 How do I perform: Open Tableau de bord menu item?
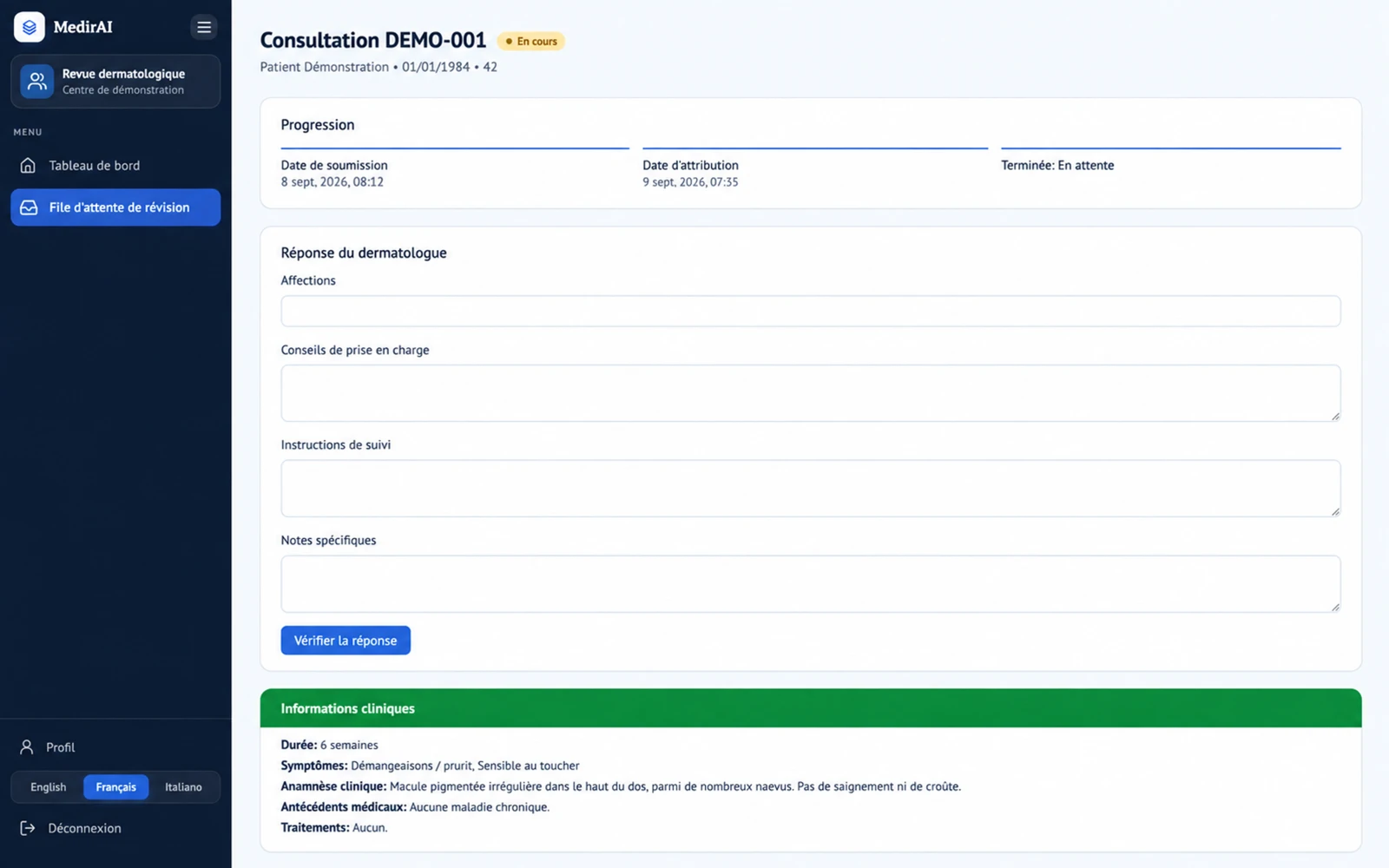(x=115, y=165)
